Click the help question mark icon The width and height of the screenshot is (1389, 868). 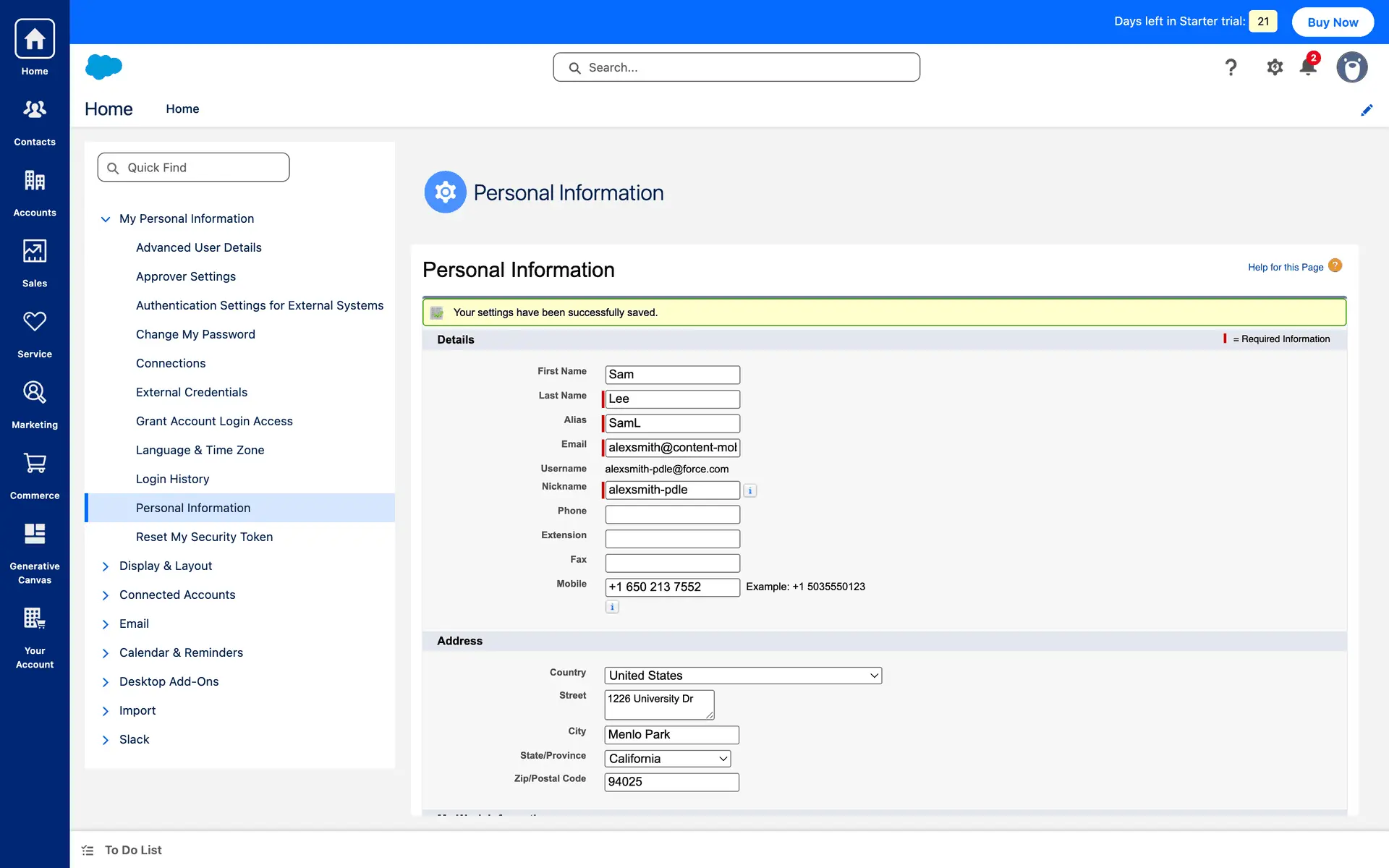tap(1231, 67)
